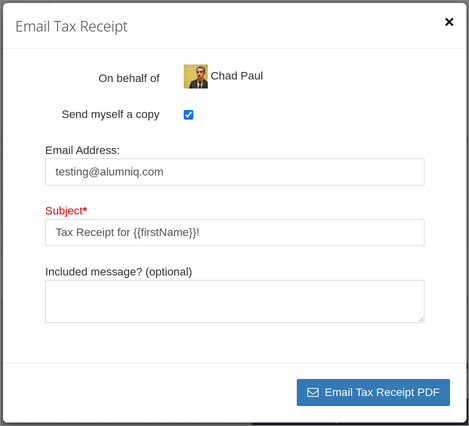This screenshot has height=426, width=469.
Task: Uncheck the Send myself a copy checkbox
Action: point(188,115)
